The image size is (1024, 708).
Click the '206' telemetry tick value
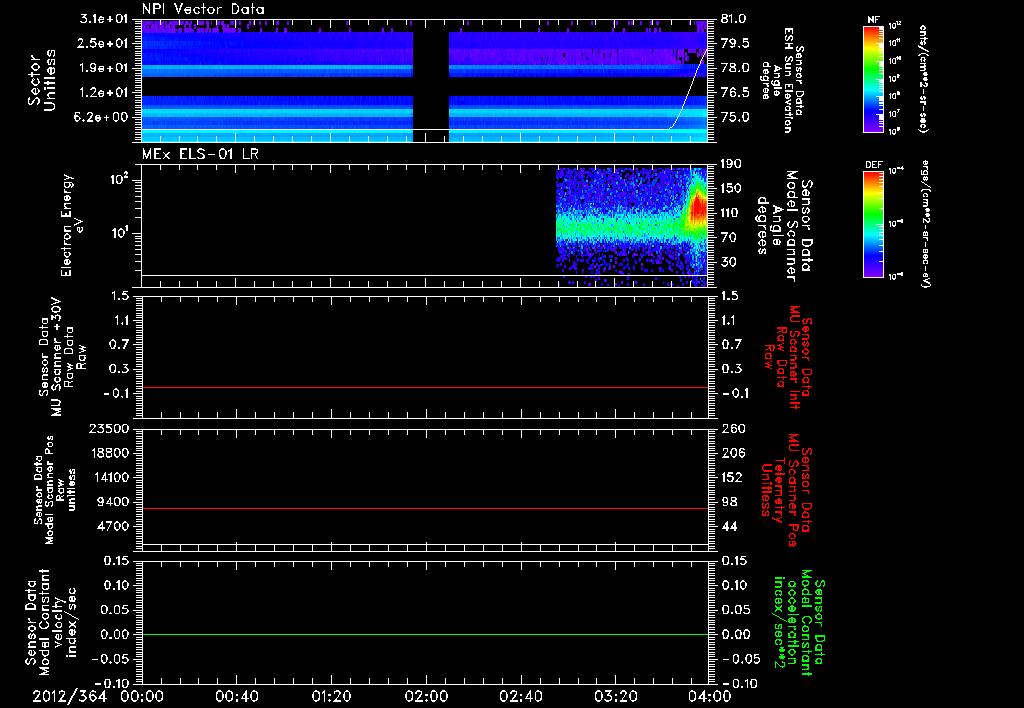coord(731,453)
